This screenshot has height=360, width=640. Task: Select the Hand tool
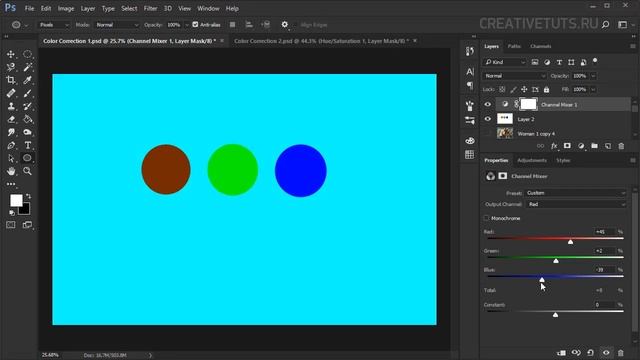click(11, 171)
